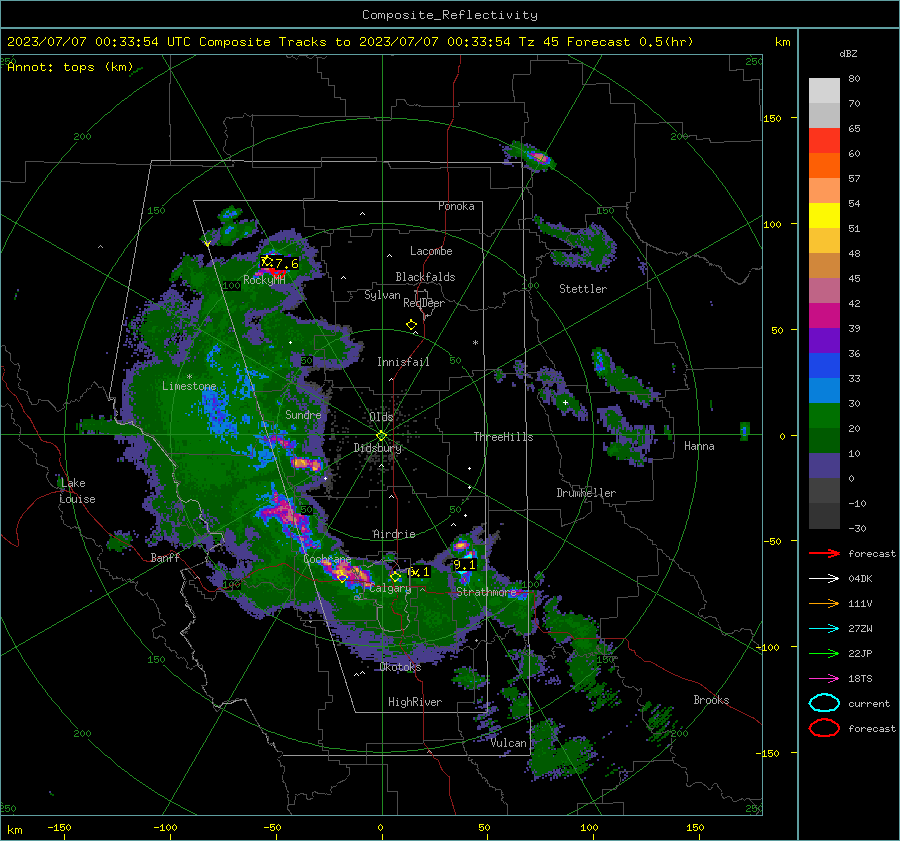Select the red 65-60 dBZ swatch
Image resolution: width=900 pixels, height=841 pixels.
pos(824,140)
